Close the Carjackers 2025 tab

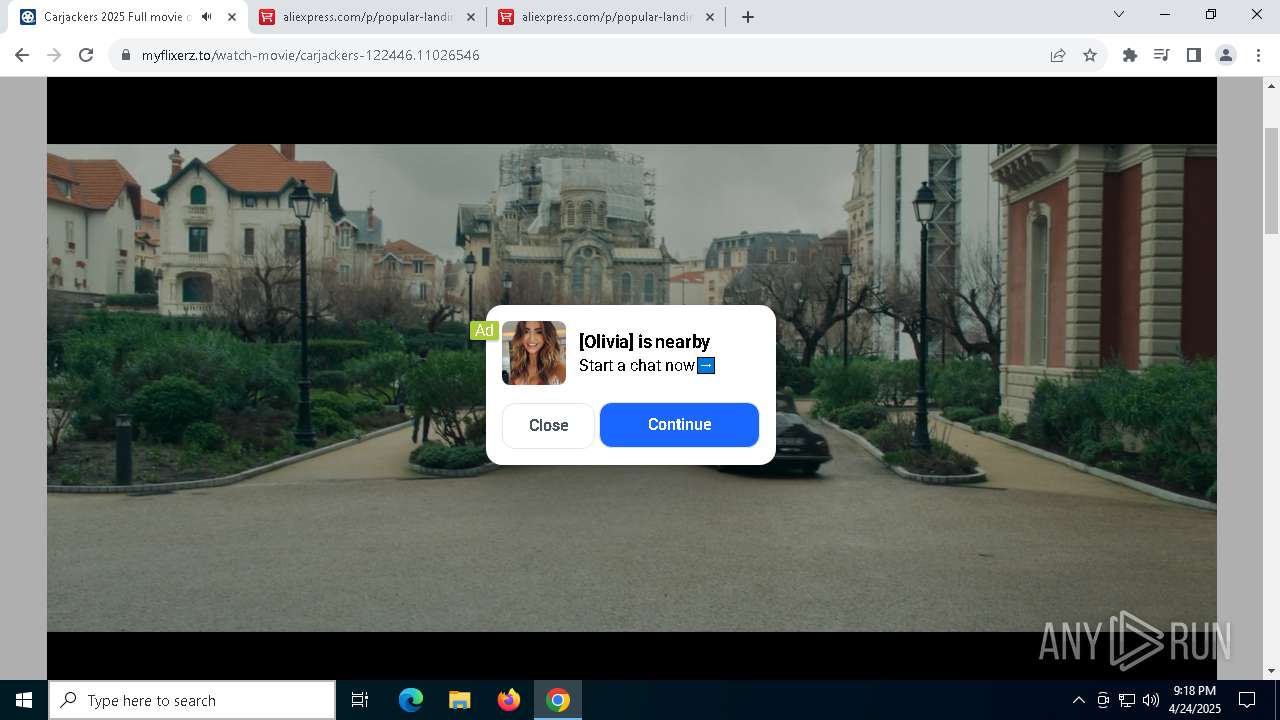pos(232,17)
